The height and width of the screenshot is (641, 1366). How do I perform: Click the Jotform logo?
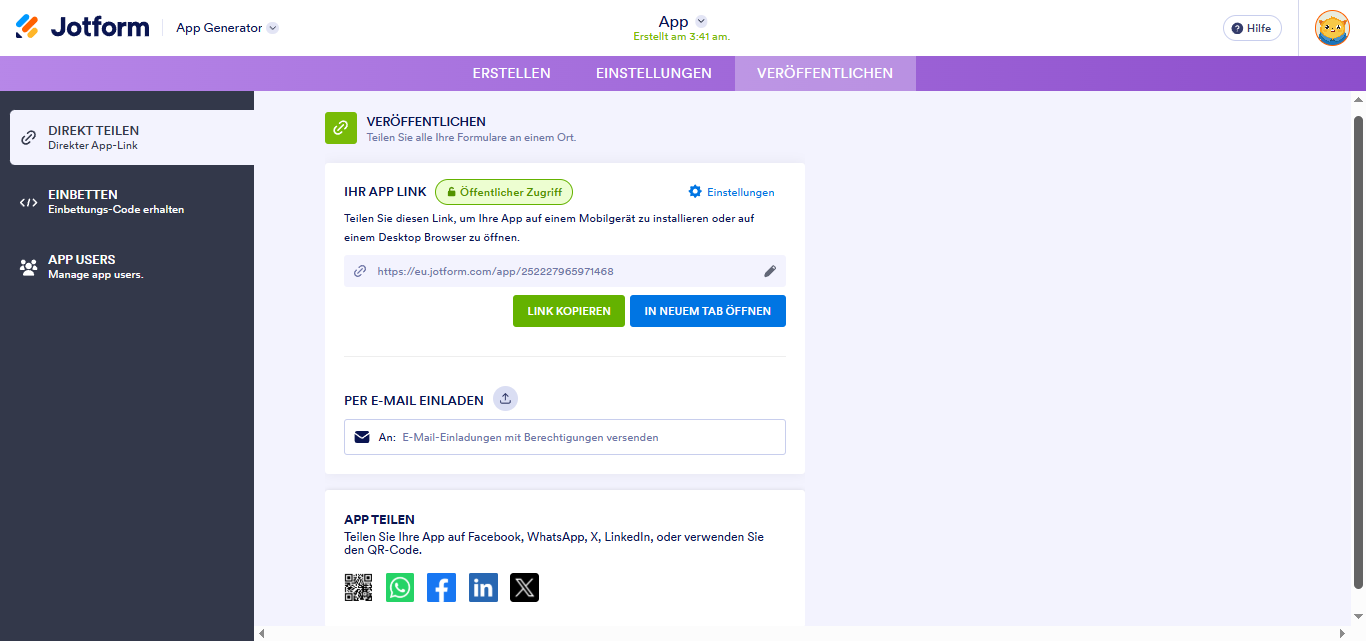82,27
